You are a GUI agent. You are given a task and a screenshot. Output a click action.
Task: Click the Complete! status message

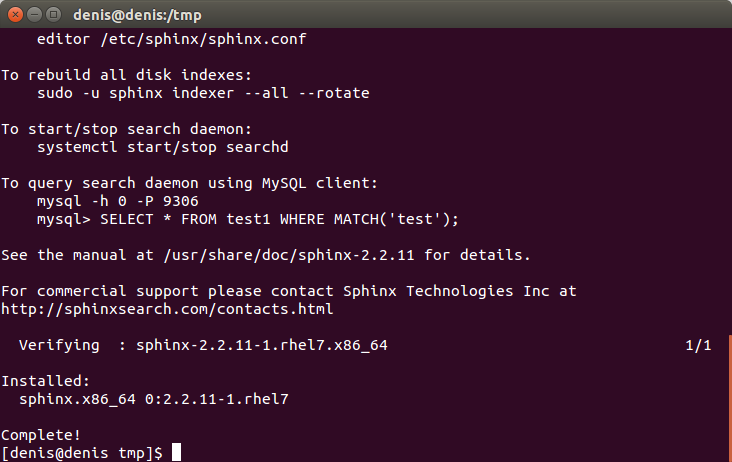(41, 435)
